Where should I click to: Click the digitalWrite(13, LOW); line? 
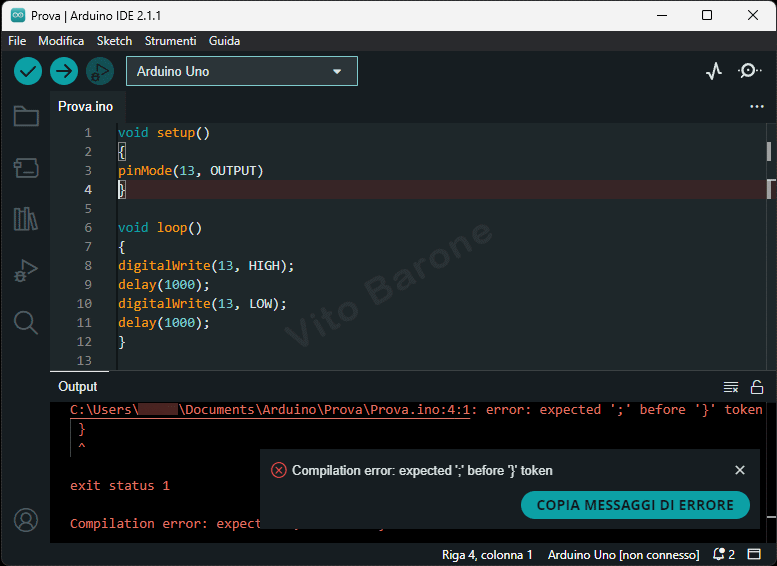point(202,303)
